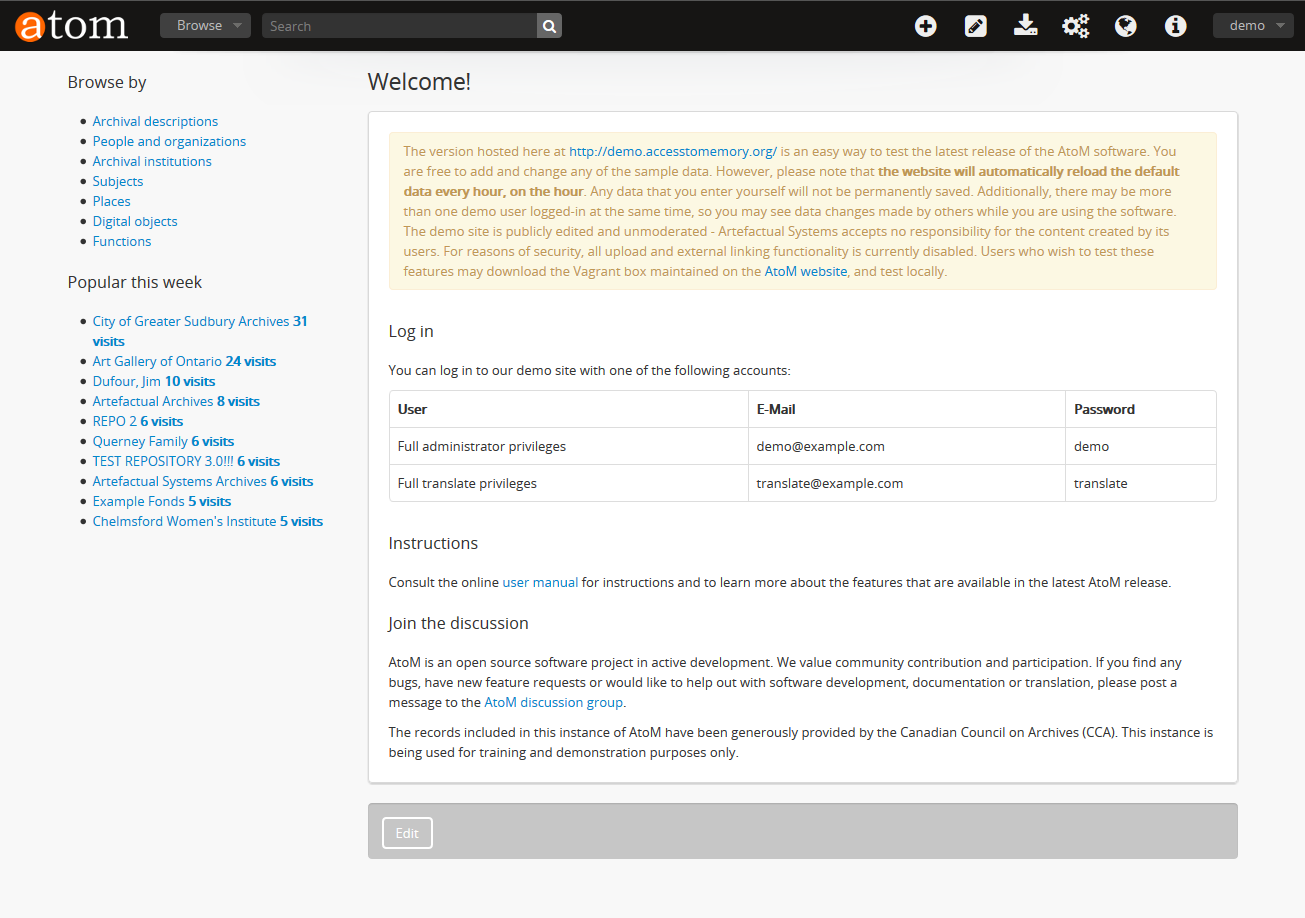Select Digital objects in the Browse by list
1305x918 pixels.
point(135,221)
